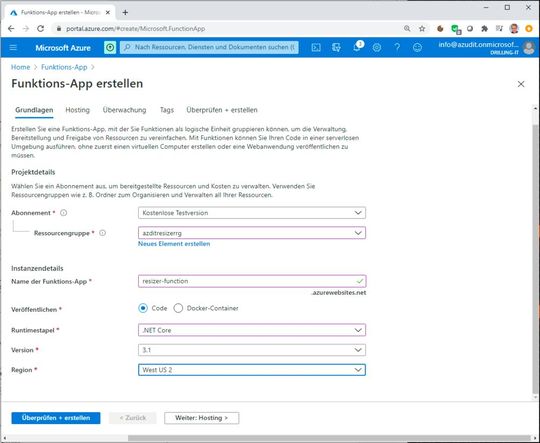
Task: Select the Grundlagen tab
Action: tap(34, 110)
